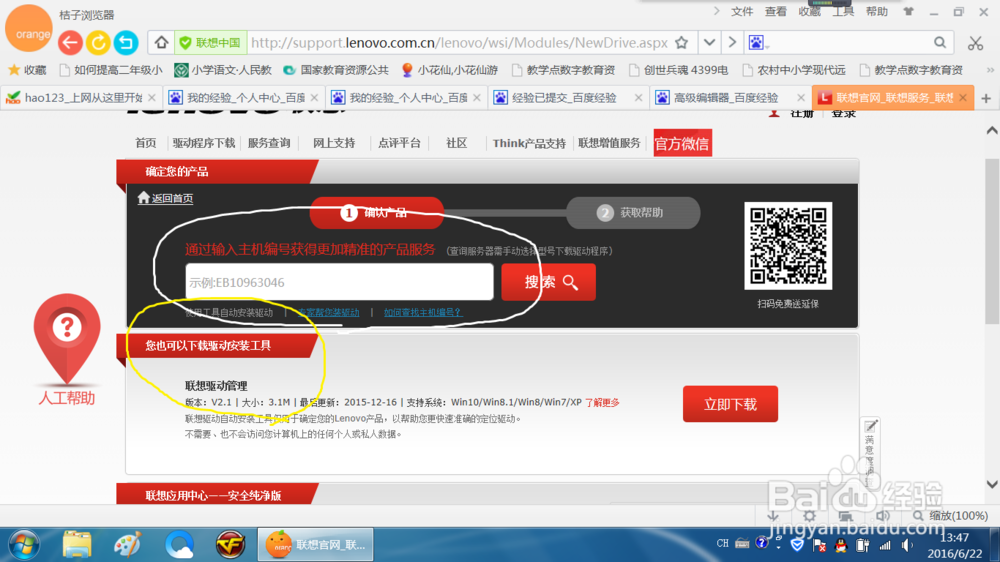Click the 返回首页 link
1000x562 pixels.
point(172,198)
